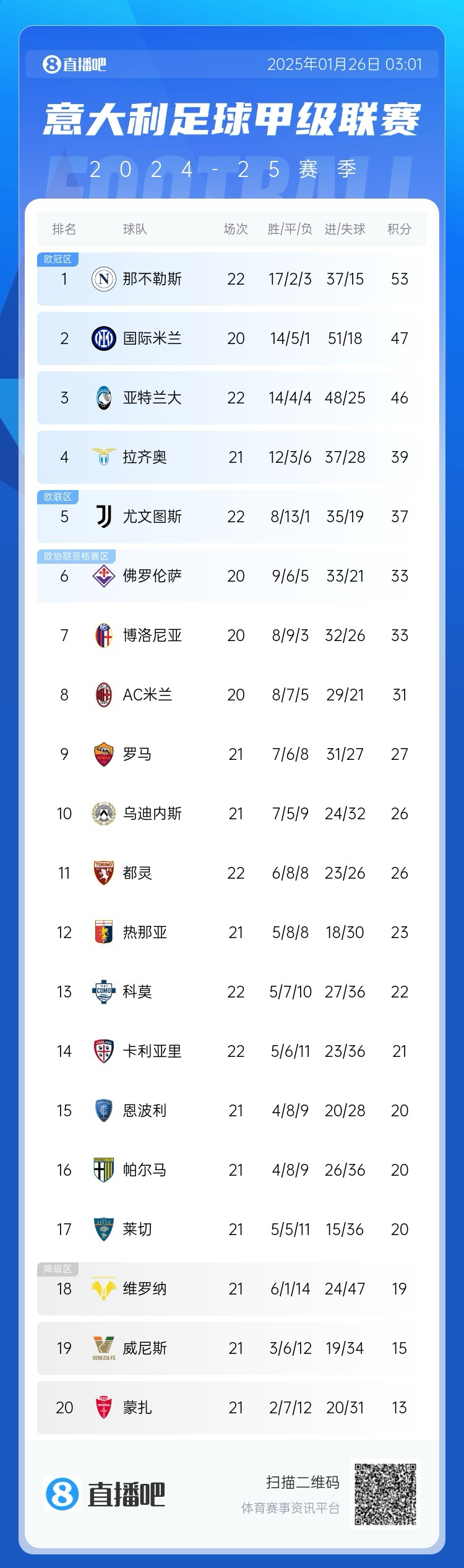The image size is (464, 1568).
Task: Click the Napoli club crest icon
Action: coord(103,279)
